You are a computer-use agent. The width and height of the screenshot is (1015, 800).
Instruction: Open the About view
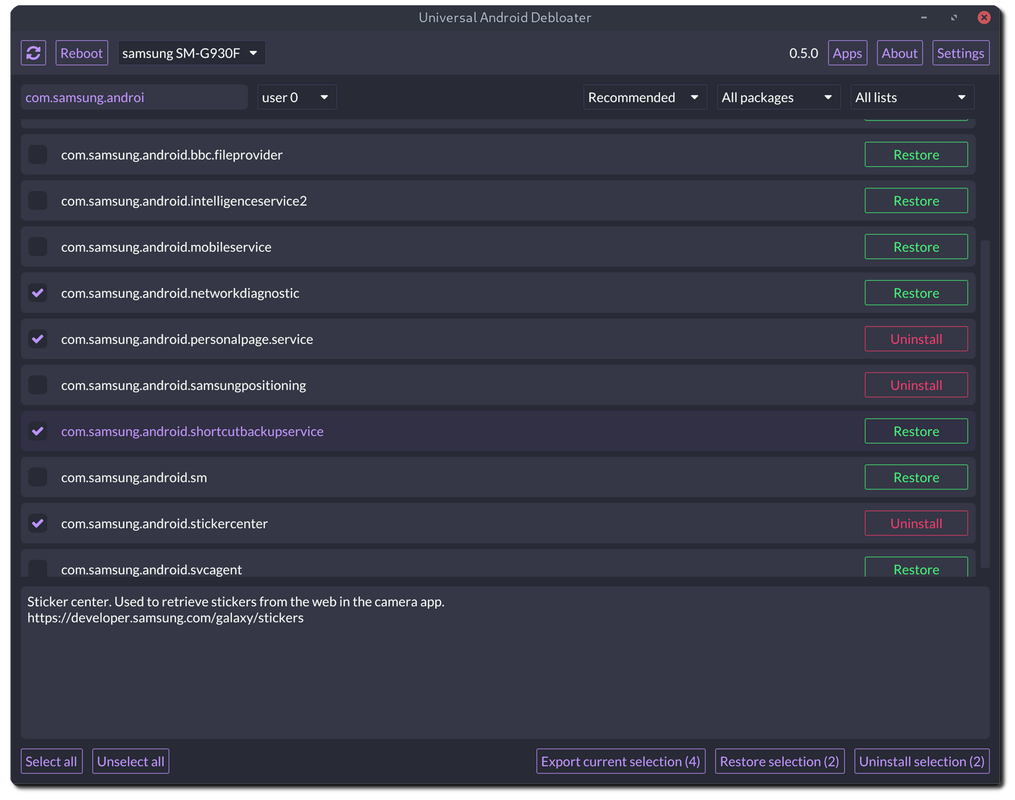point(899,53)
